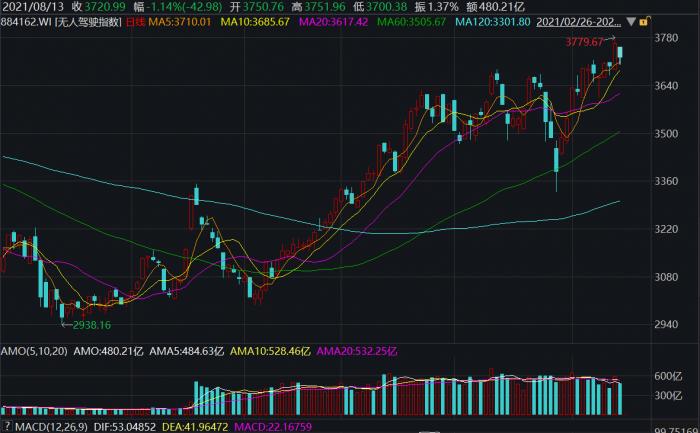Click the closing price 3720.99 in header
The image size is (700, 433).
pyautogui.click(x=105, y=7)
